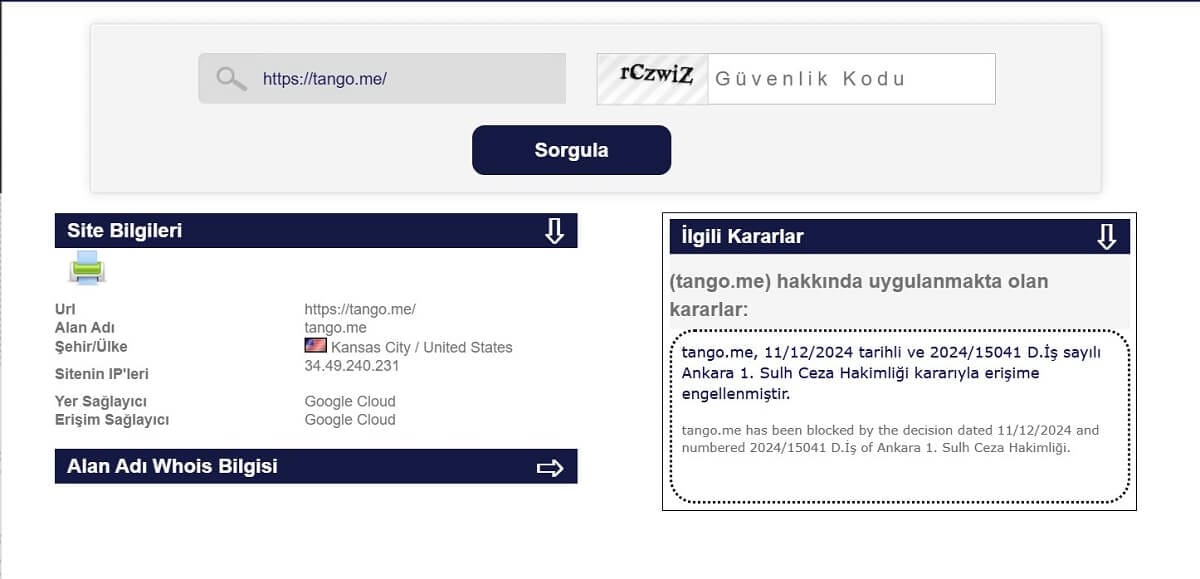Click the Site Bilgileri header title
1200x579 pixels.
click(x=125, y=231)
